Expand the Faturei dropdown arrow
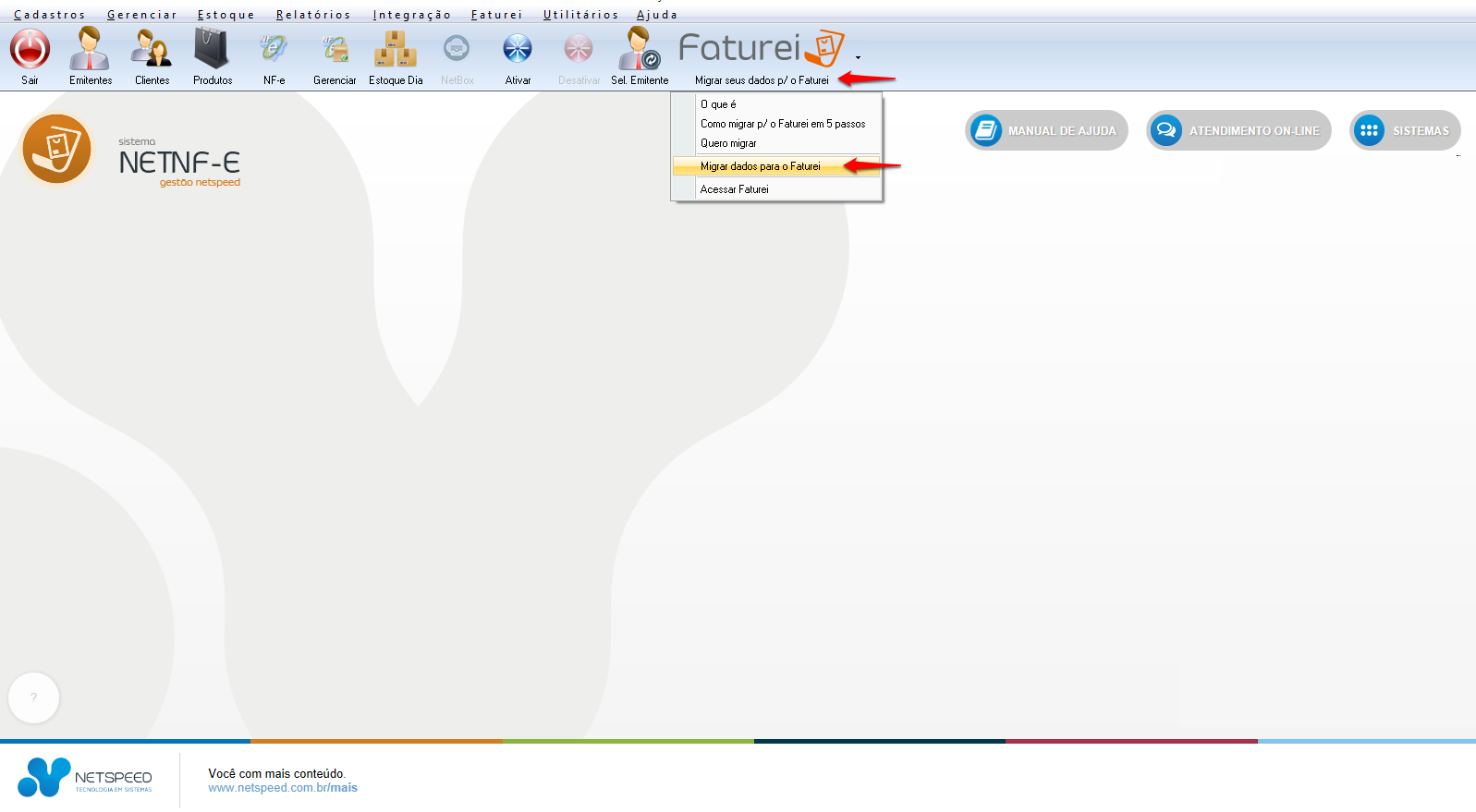Image resolution: width=1476 pixels, height=812 pixels. point(858,57)
